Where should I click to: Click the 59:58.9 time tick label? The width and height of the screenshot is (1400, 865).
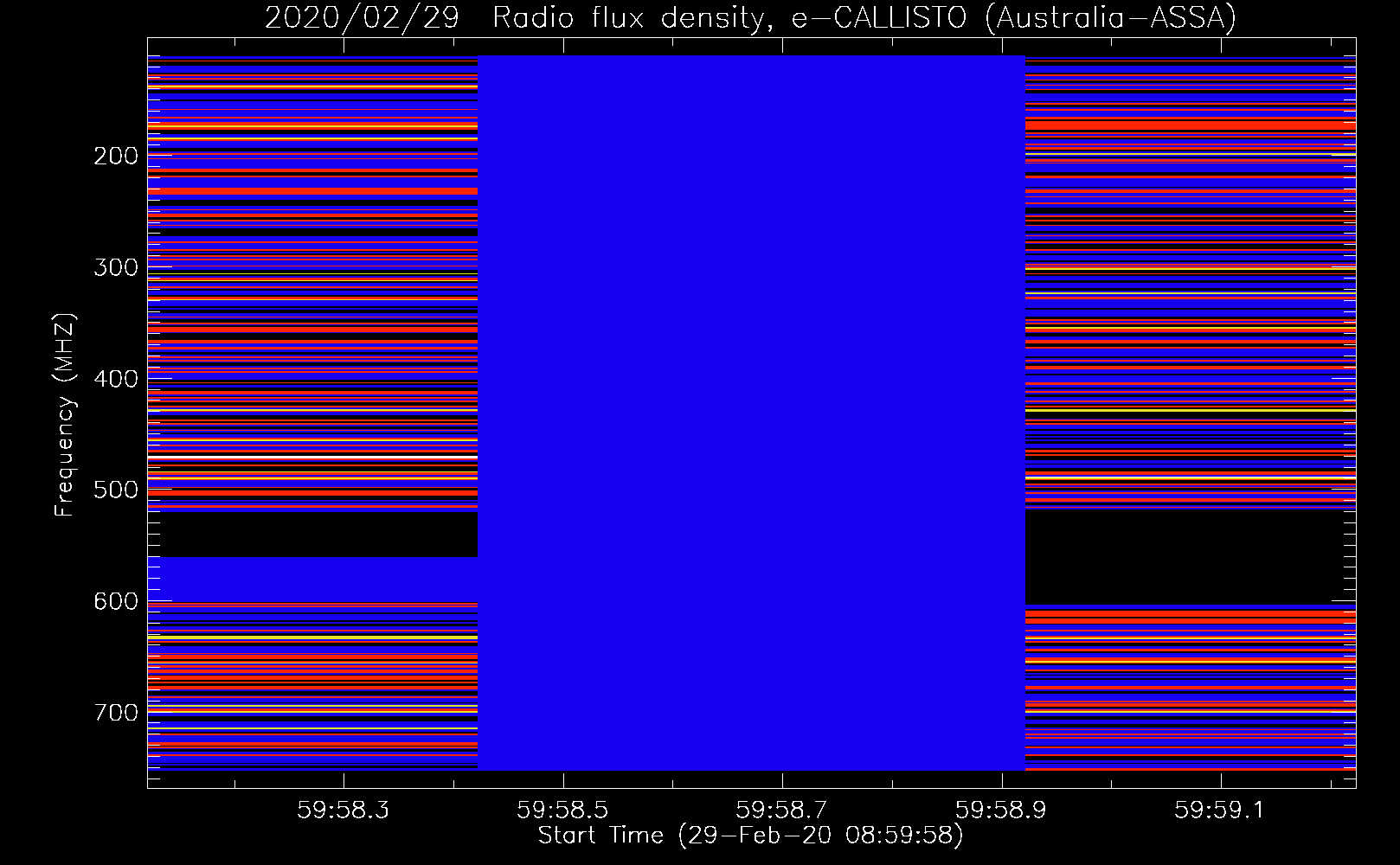pos(1001,811)
